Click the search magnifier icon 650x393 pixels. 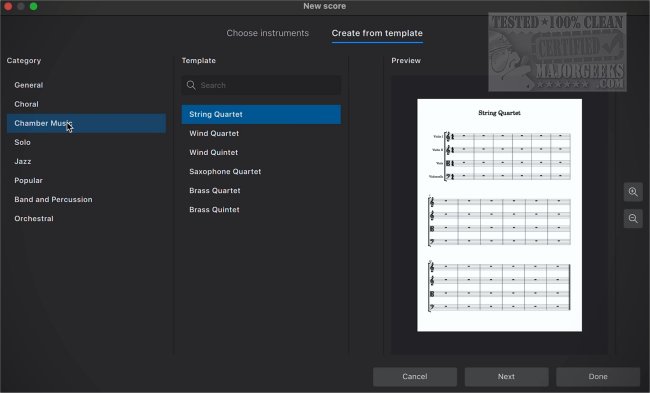[191, 85]
